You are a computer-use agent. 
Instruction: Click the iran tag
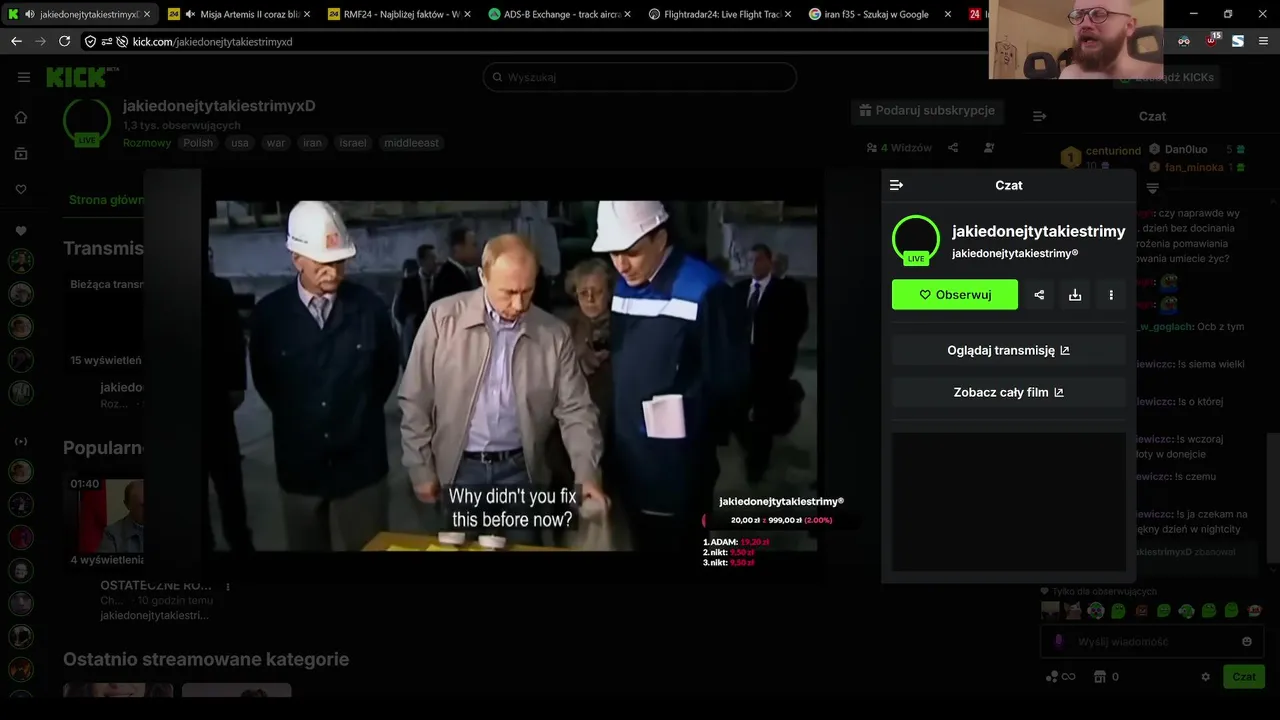tap(313, 143)
